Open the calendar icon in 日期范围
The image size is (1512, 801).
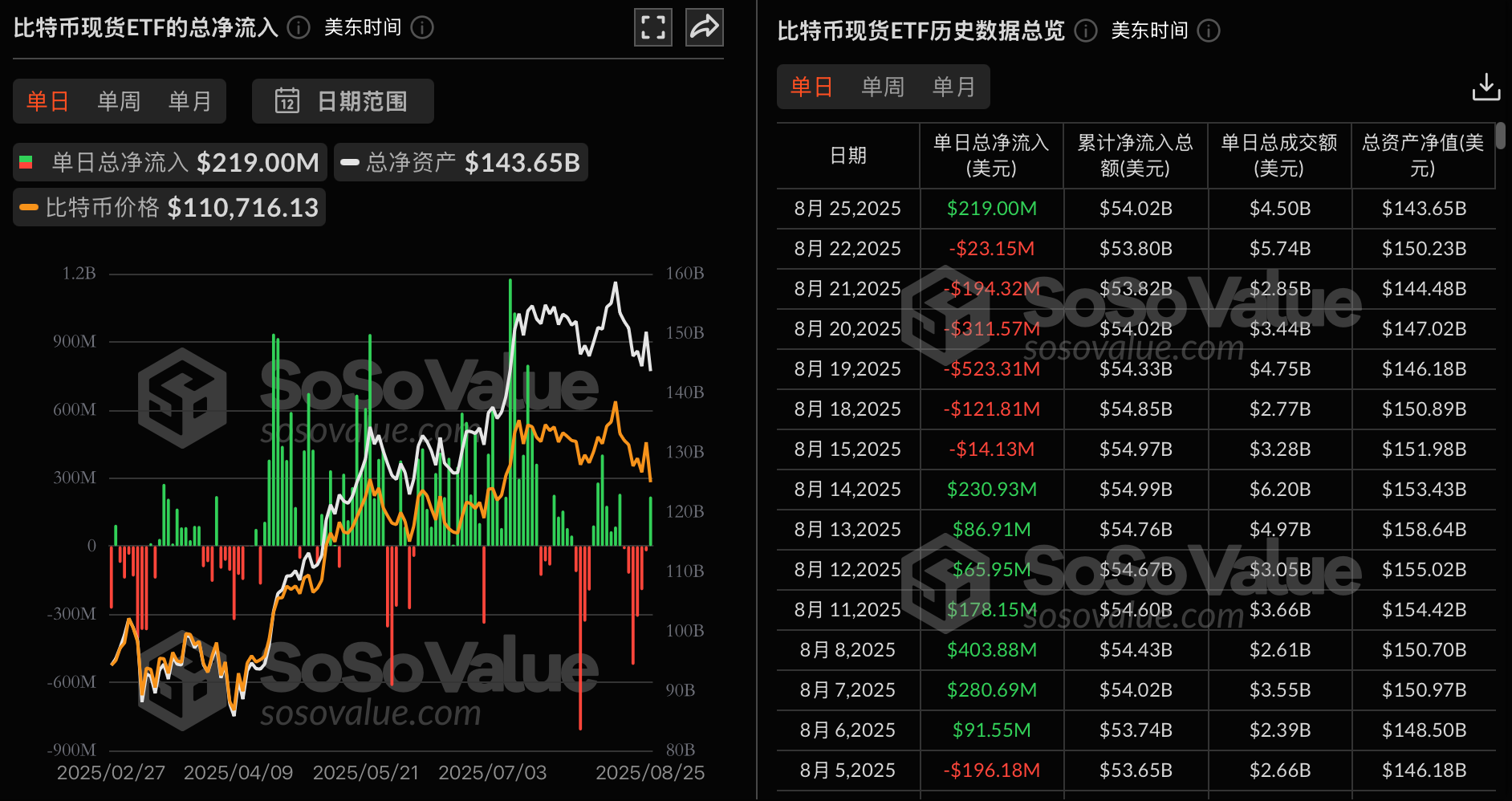287,101
